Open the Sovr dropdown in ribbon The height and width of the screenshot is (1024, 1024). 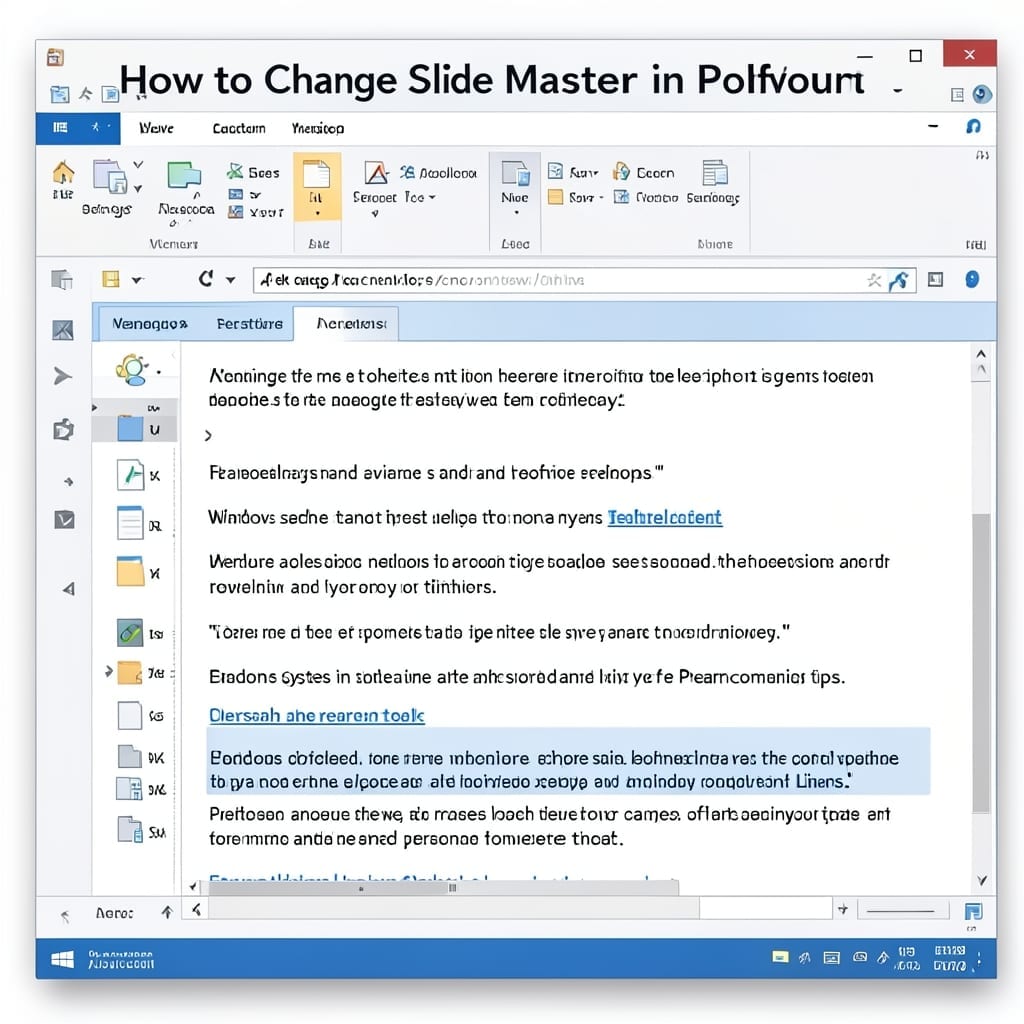pyautogui.click(x=601, y=197)
